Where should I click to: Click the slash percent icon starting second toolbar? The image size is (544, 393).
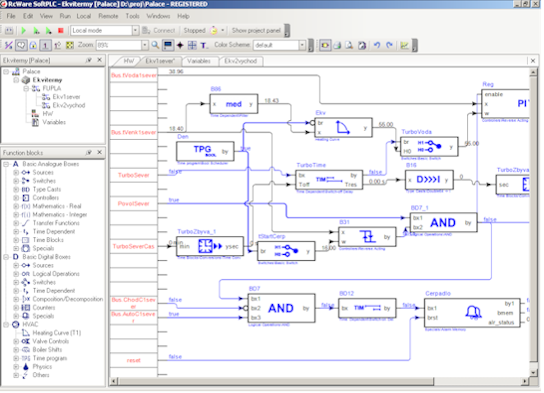click(x=8, y=45)
